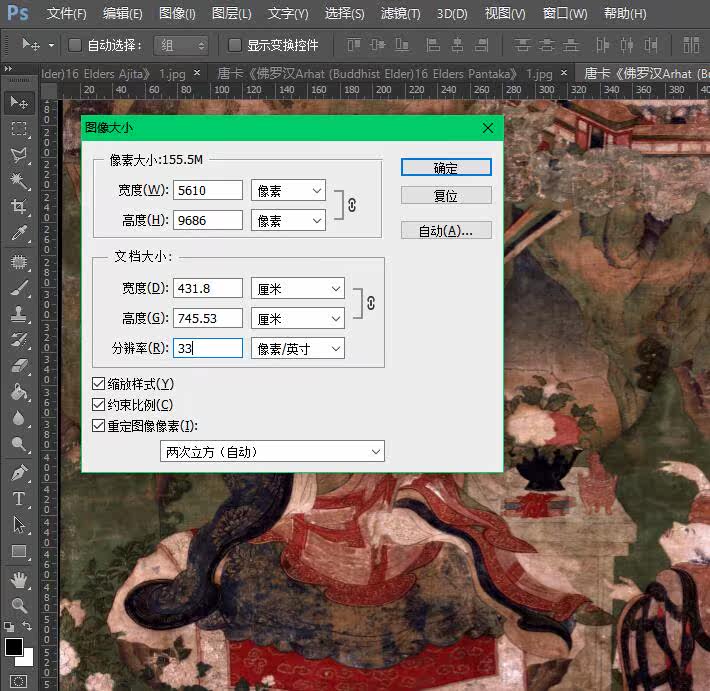Select the Blur tool

19,418
